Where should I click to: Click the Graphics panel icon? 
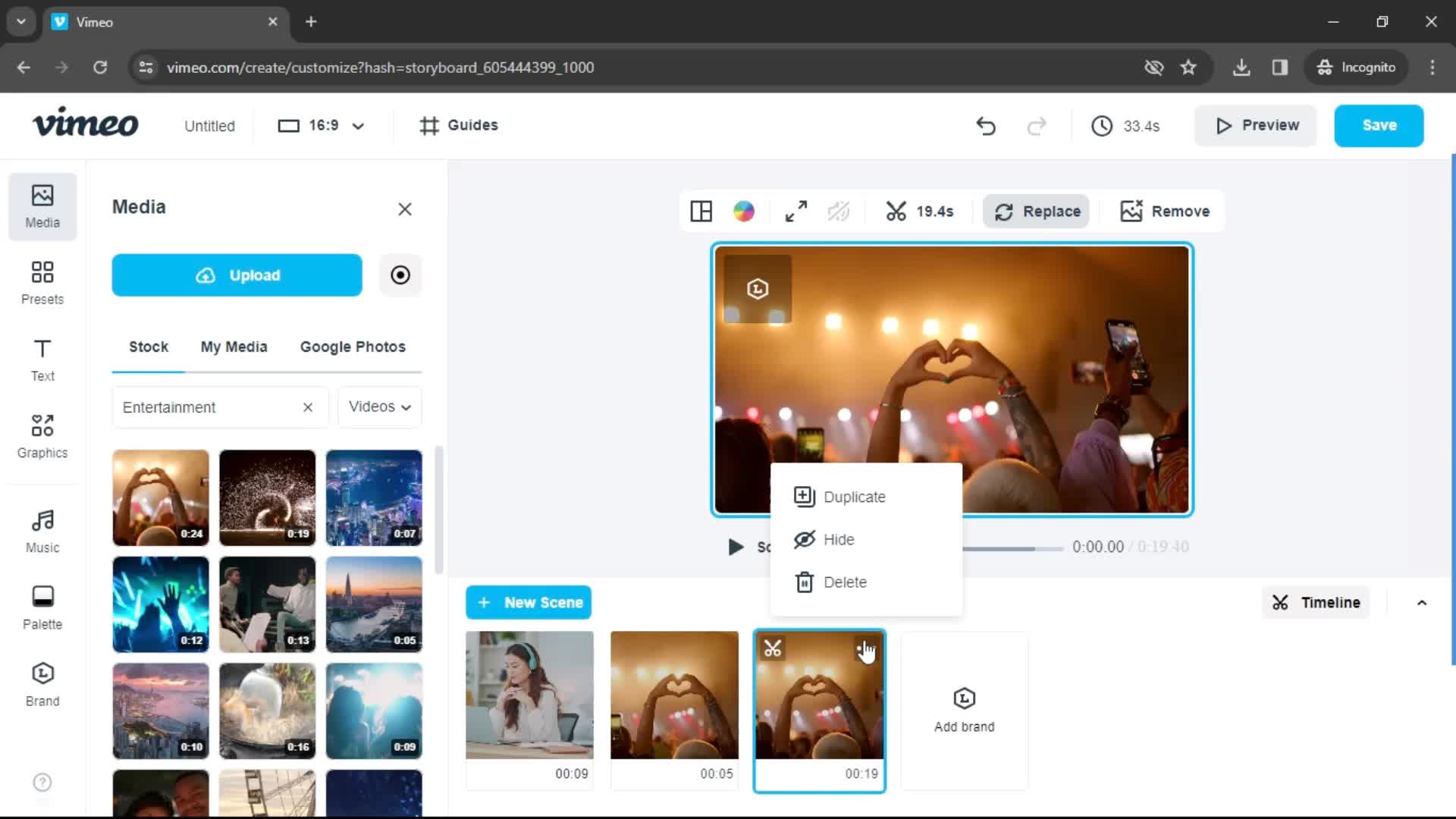[x=43, y=434]
